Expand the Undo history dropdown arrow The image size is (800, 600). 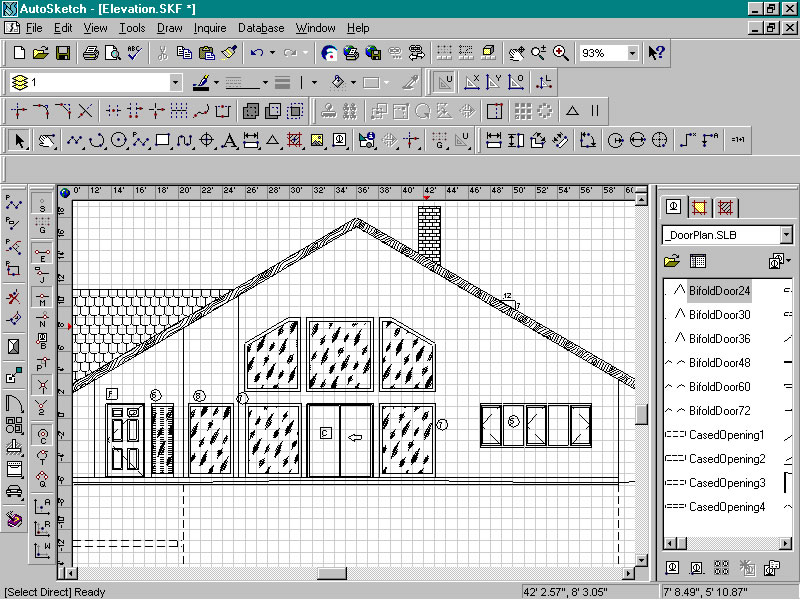click(272, 53)
